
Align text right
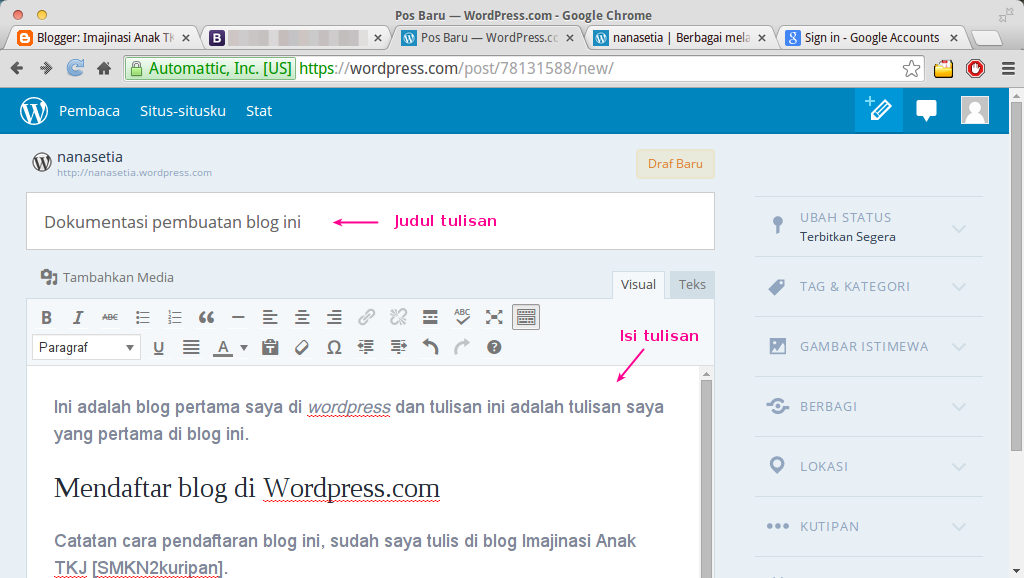click(x=334, y=317)
